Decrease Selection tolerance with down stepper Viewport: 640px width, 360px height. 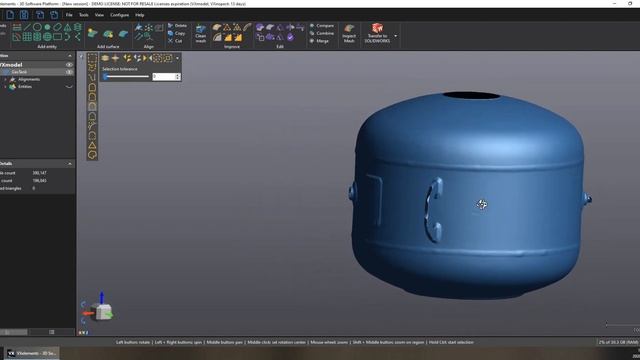point(178,78)
